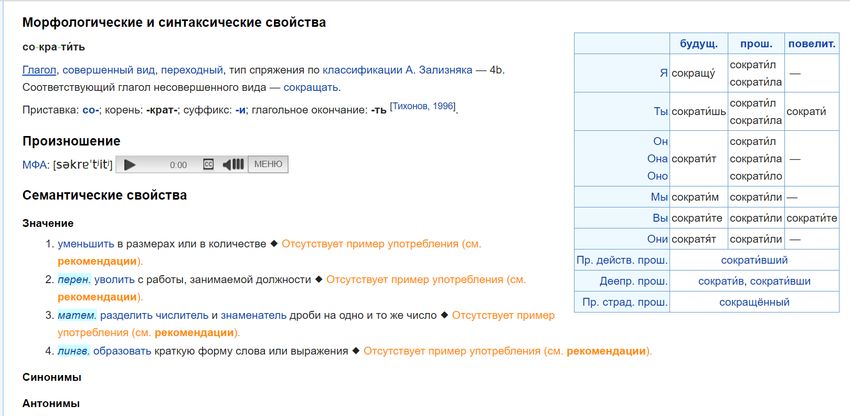The height and width of the screenshot is (416, 850).
Task: Click the audio player seek bar time
Action: click(x=178, y=164)
